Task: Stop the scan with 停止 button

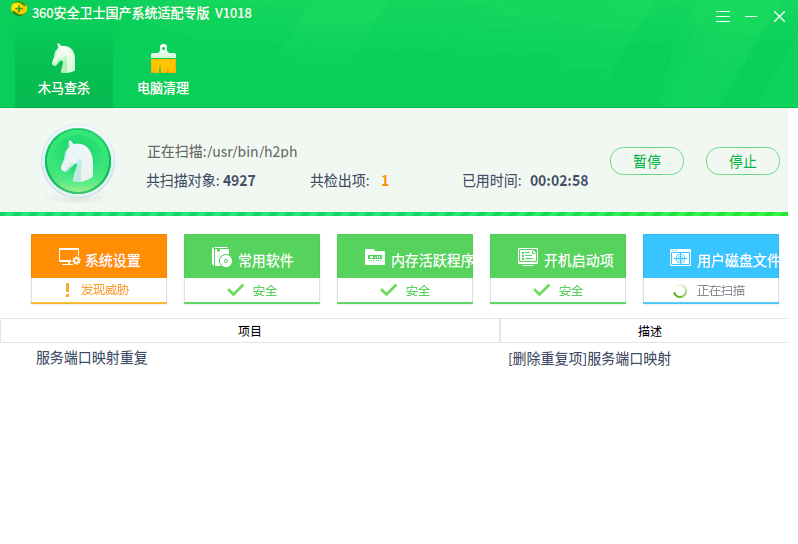Action: click(x=743, y=161)
